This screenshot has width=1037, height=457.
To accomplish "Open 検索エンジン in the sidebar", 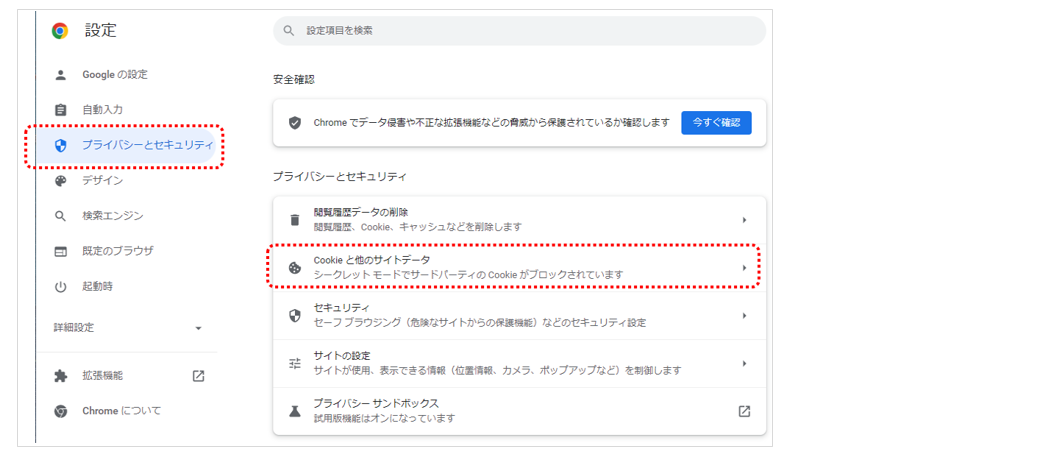I will point(112,216).
